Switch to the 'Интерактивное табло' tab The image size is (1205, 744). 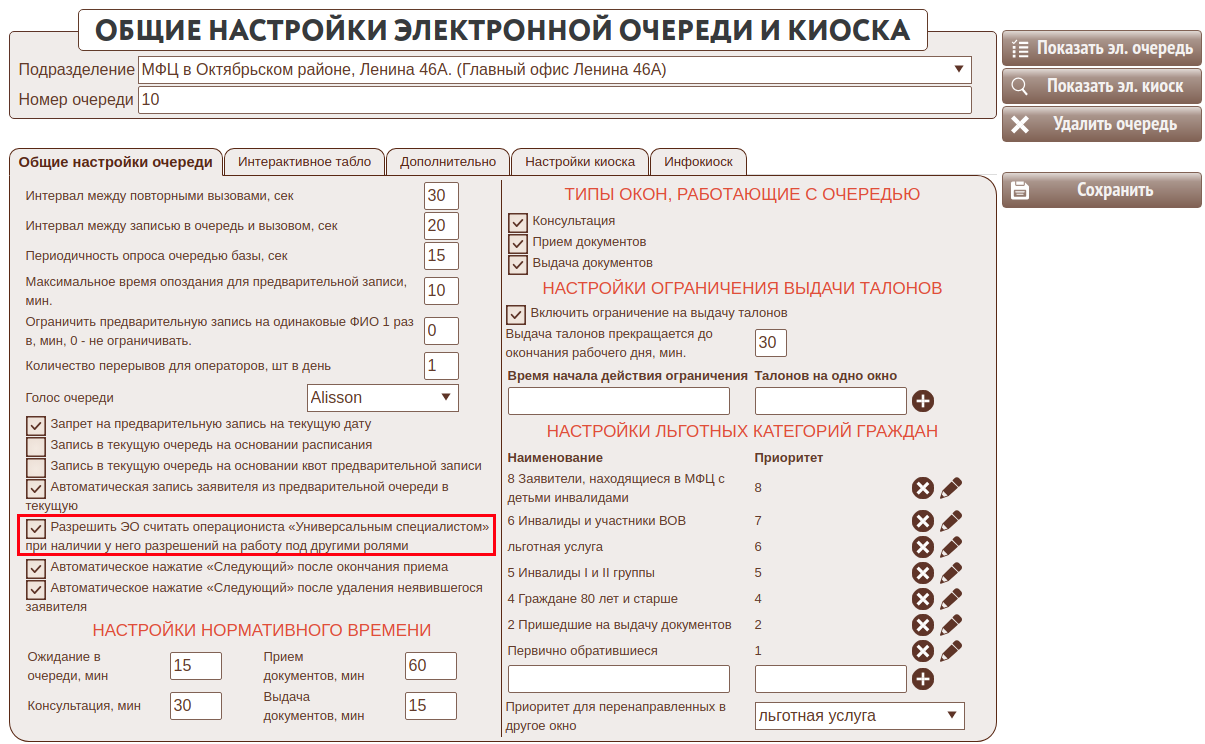coord(304,162)
